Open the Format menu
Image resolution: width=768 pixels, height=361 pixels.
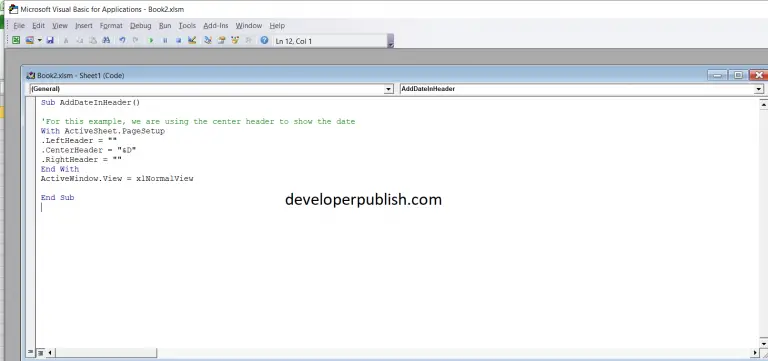point(111,25)
